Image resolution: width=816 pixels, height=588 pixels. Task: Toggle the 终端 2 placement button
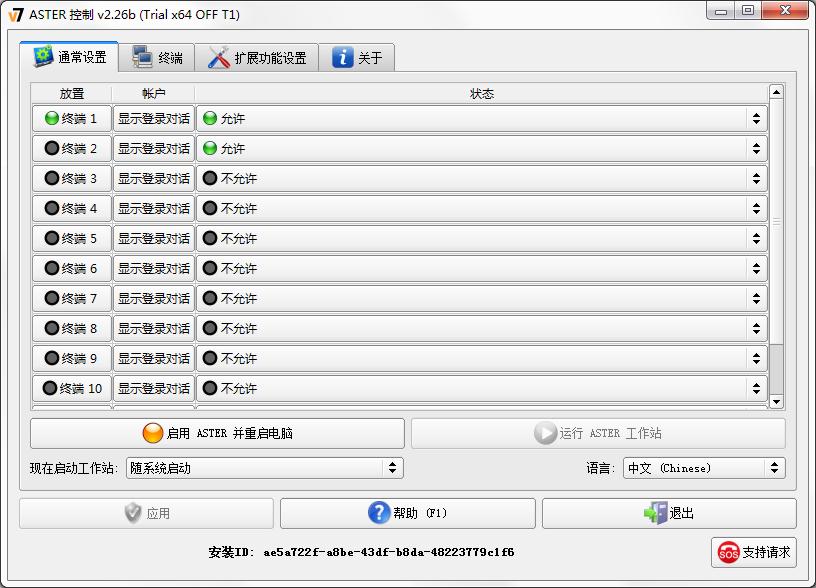pyautogui.click(x=72, y=149)
